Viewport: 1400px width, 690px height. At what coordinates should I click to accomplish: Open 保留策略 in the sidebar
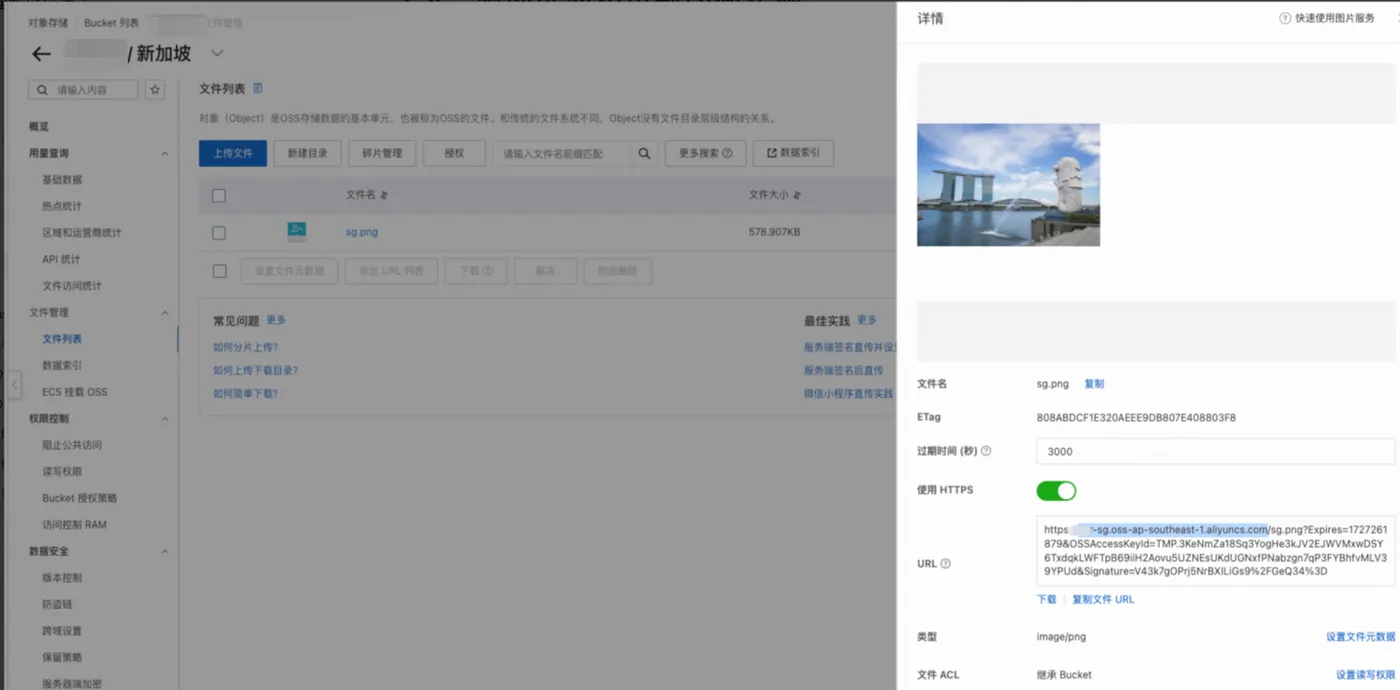click(62, 657)
